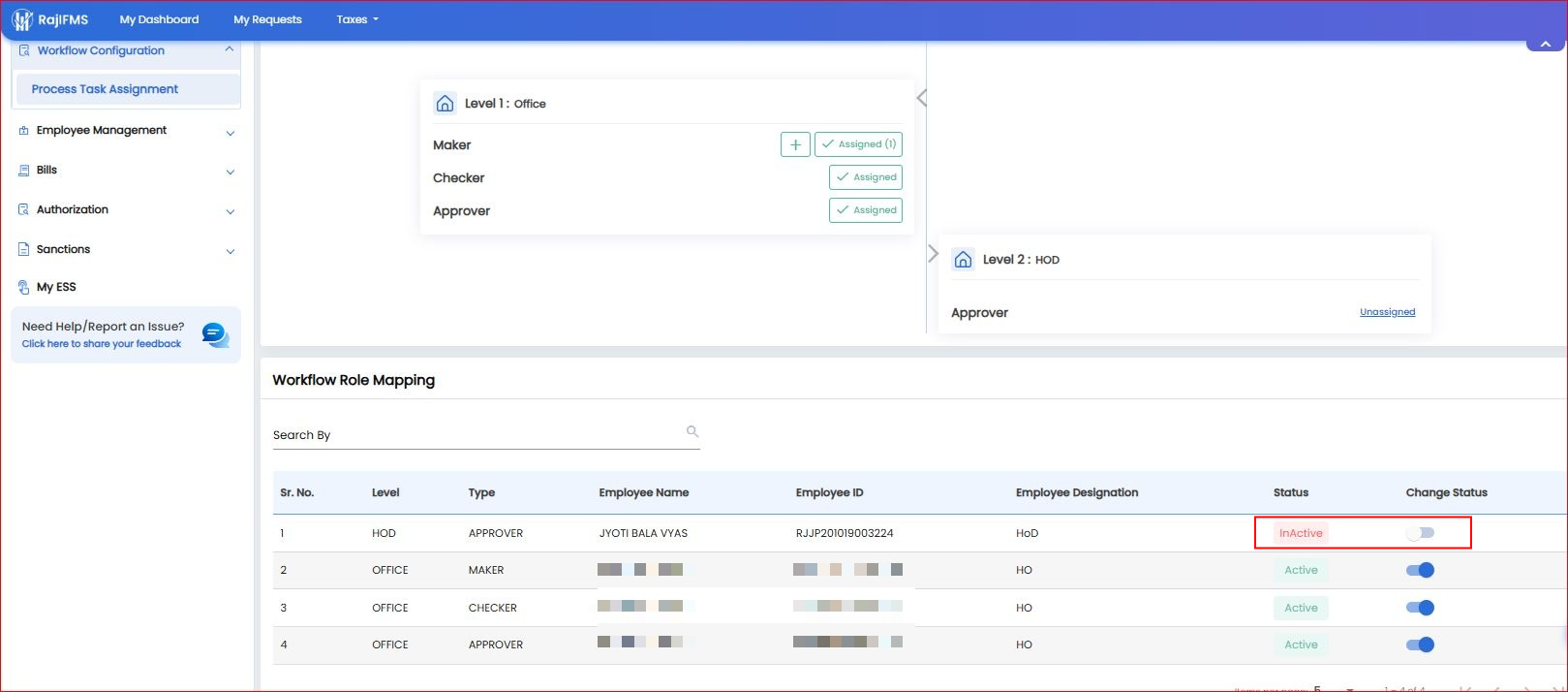The image size is (1568, 692).
Task: Click the Employee Management menu label
Action: 102,130
